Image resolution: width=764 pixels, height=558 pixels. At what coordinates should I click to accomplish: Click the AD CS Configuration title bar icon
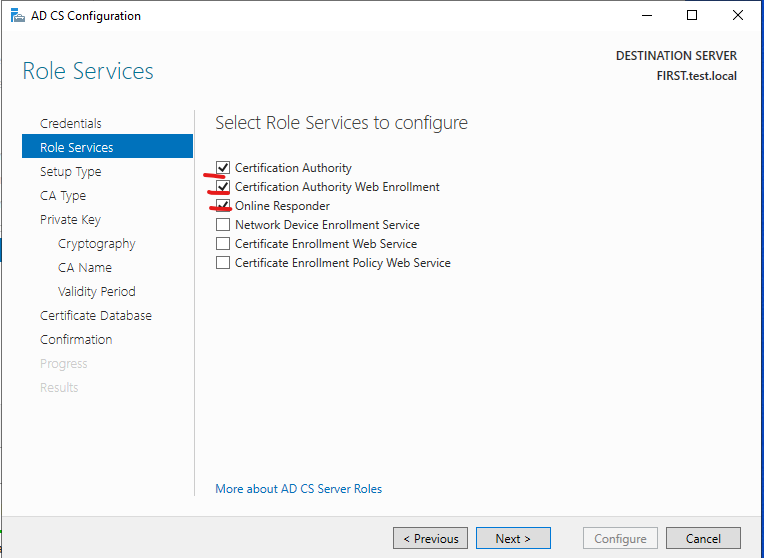point(18,16)
